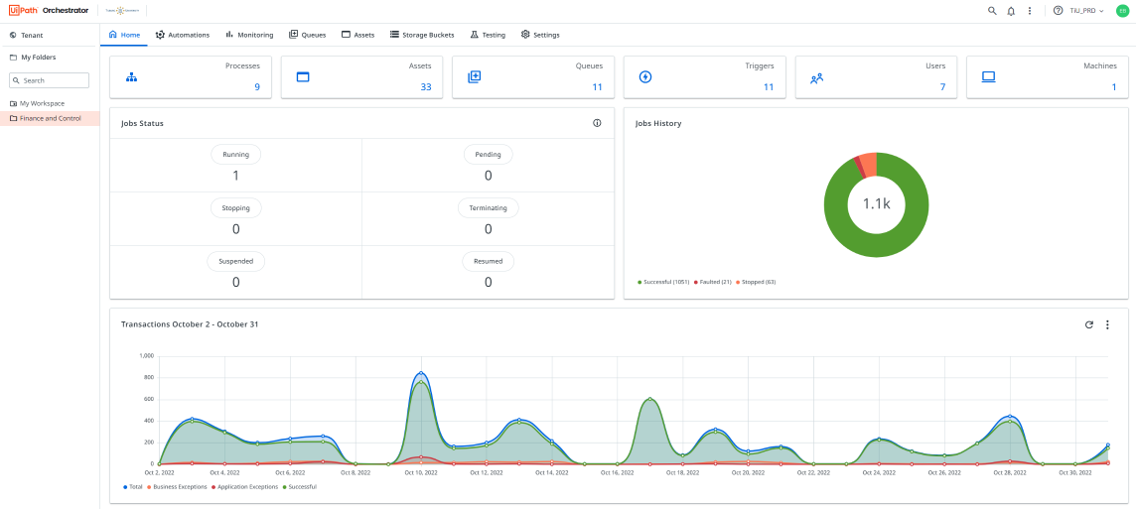
Task: Click the Jobs Status info icon
Action: point(597,123)
